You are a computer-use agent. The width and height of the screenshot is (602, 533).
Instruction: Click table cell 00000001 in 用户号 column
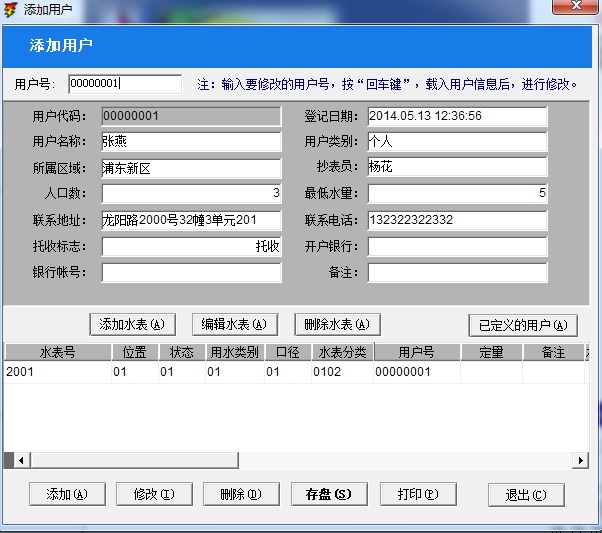(417, 372)
